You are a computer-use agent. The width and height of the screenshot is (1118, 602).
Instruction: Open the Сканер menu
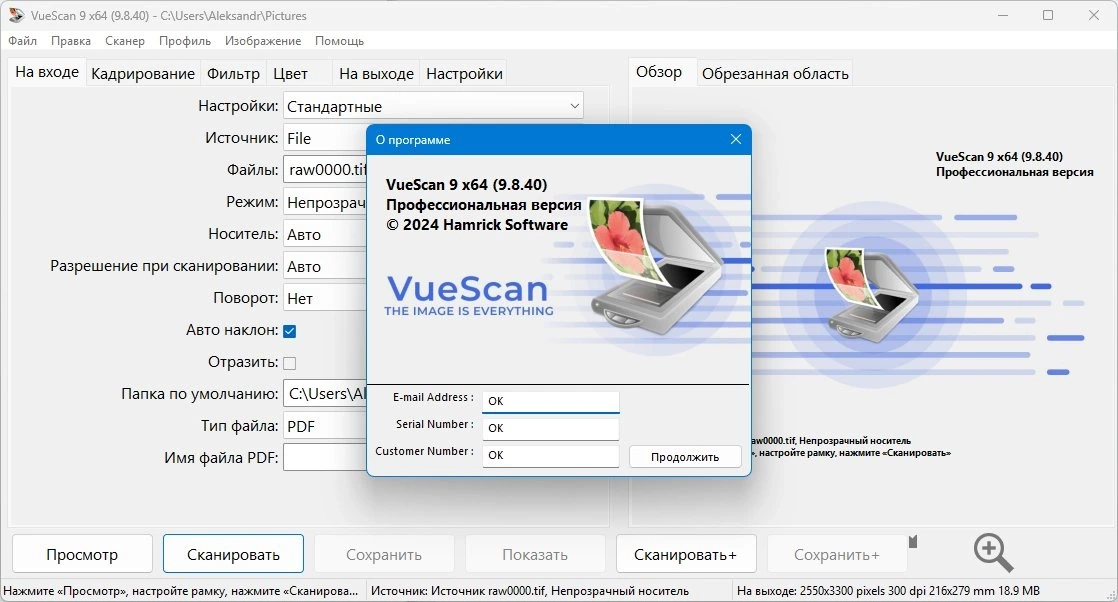125,41
